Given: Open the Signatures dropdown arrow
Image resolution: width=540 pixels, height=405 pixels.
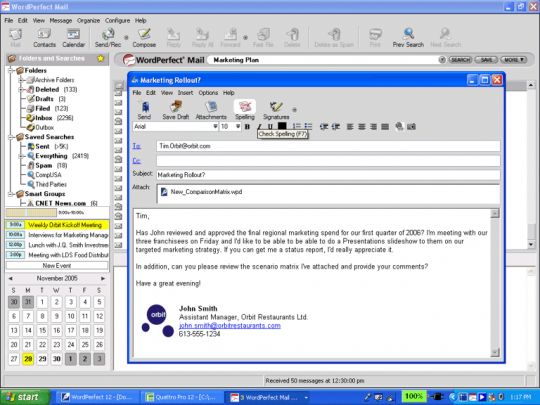Looking at the screenshot, I should coord(294,110).
